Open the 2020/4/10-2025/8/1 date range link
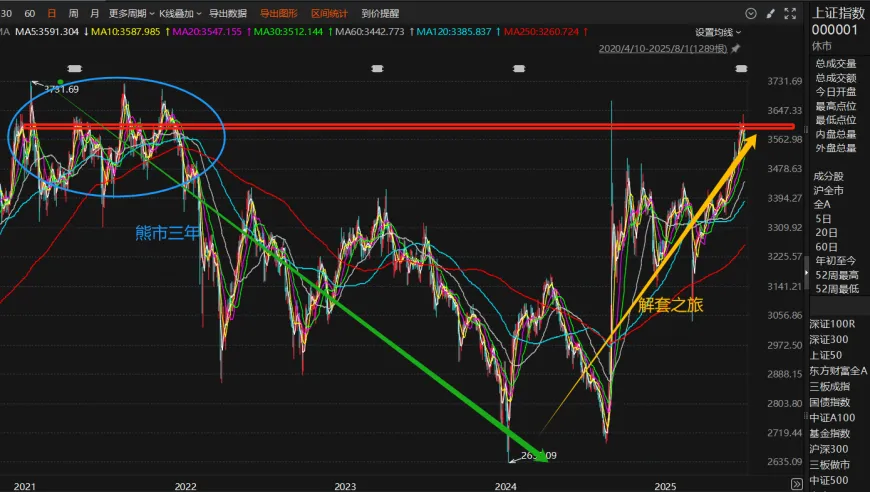Image resolution: width=870 pixels, height=492 pixels. [x=662, y=48]
